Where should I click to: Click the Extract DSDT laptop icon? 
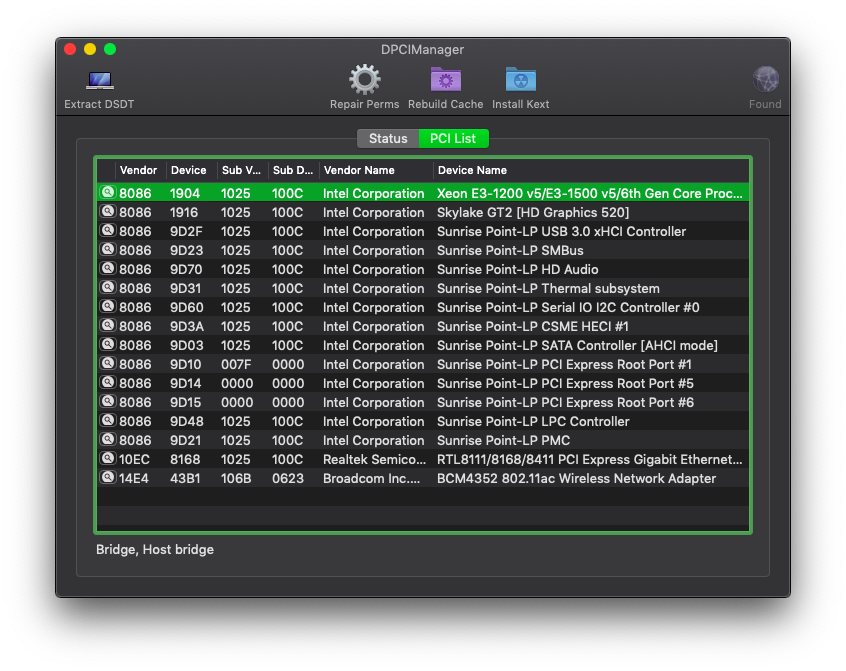(x=100, y=81)
